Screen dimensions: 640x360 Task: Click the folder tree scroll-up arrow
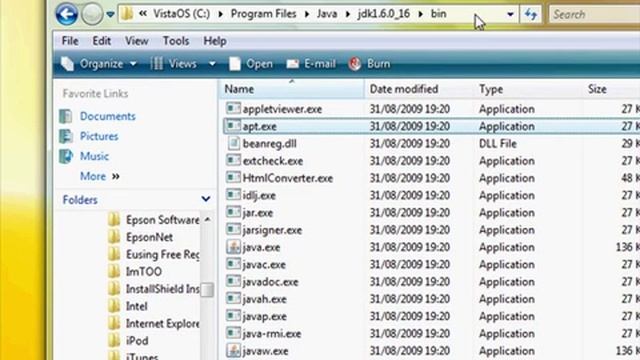click(207, 220)
